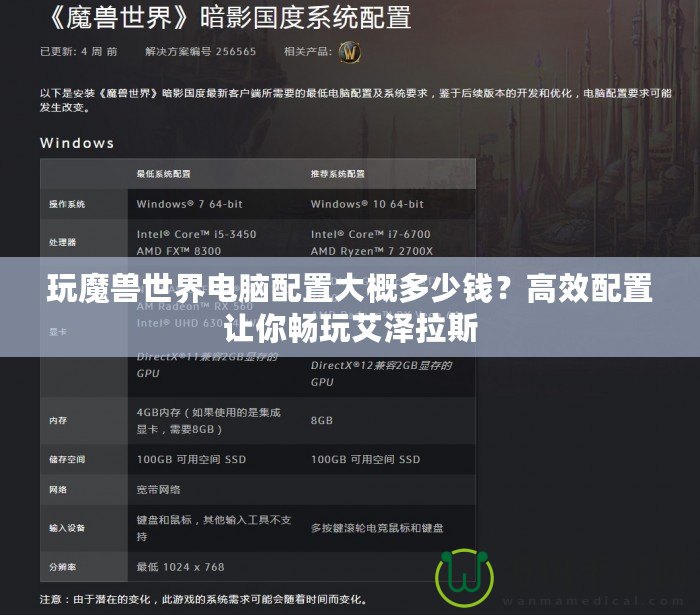Click the '解决方案编号 256565' text

point(200,52)
